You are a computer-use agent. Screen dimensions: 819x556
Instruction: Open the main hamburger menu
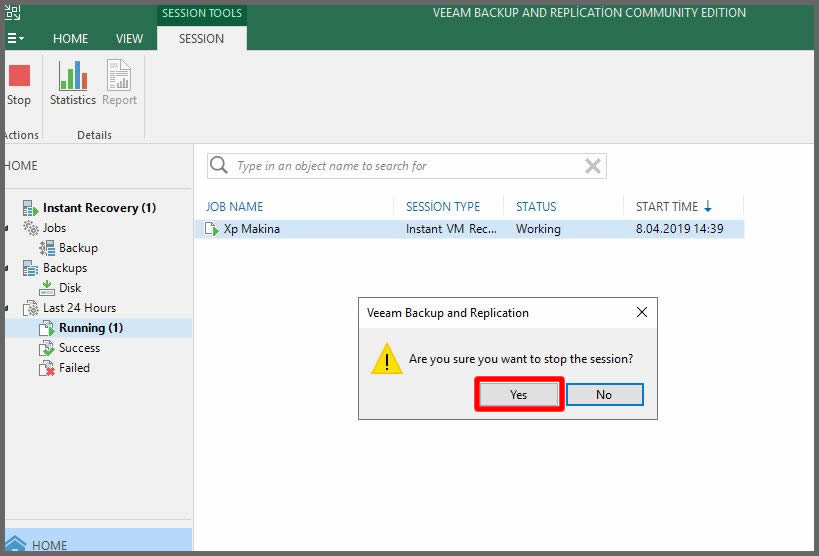pos(15,39)
